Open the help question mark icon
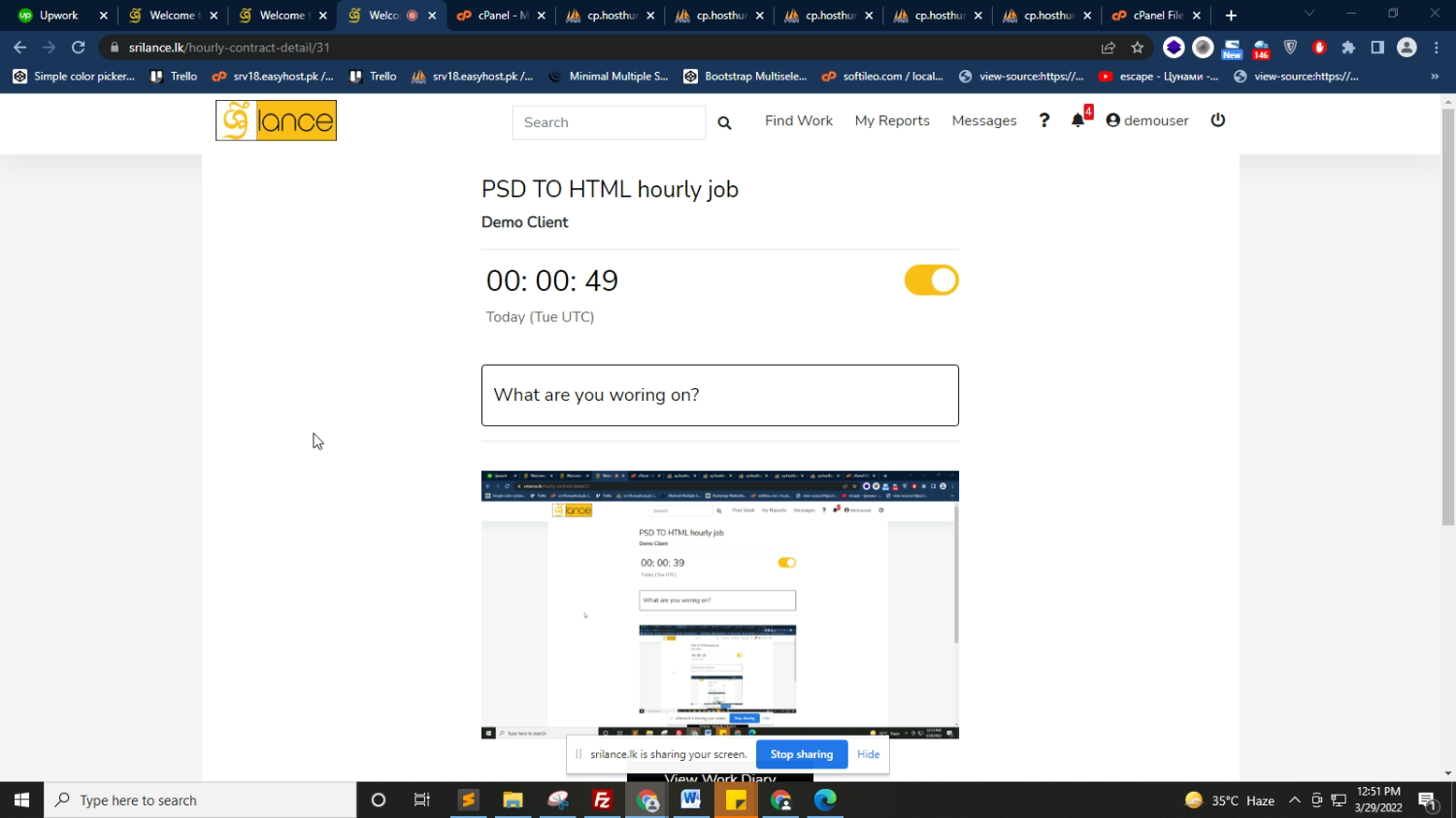The width and height of the screenshot is (1456, 818). tap(1044, 120)
